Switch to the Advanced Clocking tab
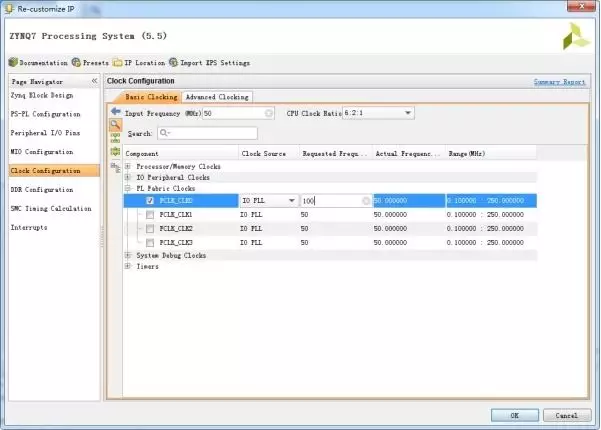 click(x=217, y=97)
